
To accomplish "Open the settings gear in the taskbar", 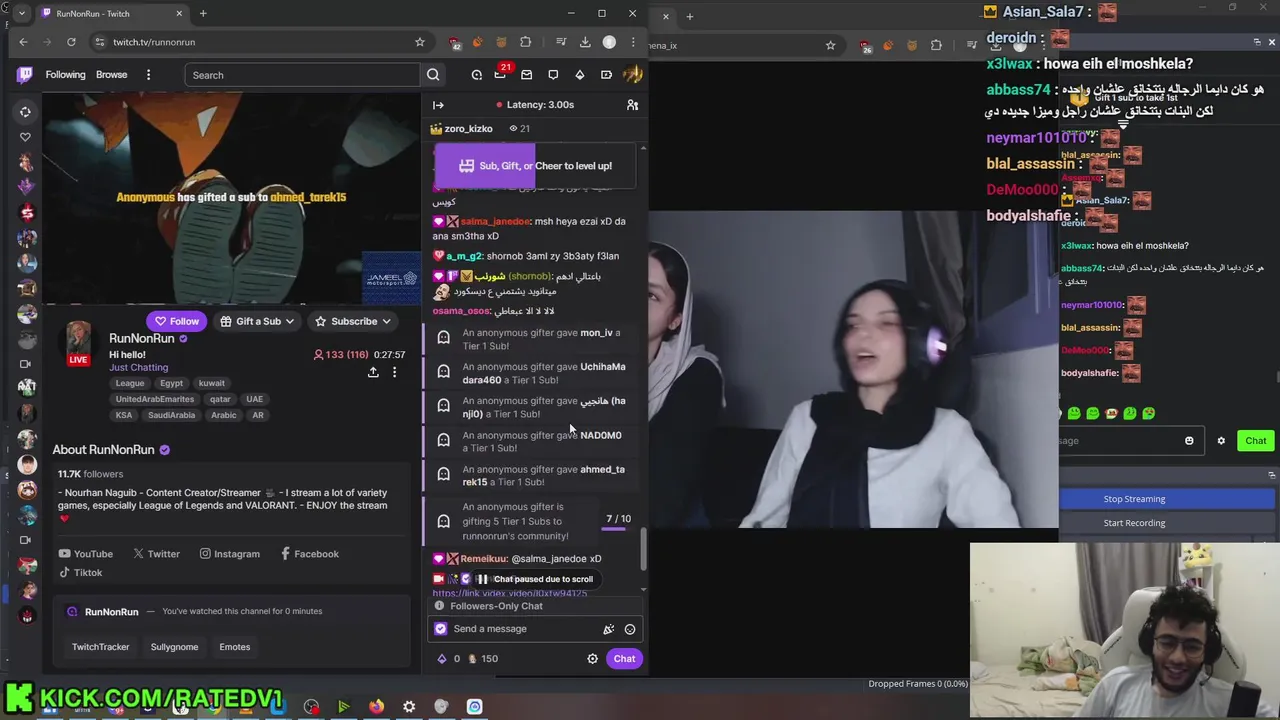I will click(409, 707).
